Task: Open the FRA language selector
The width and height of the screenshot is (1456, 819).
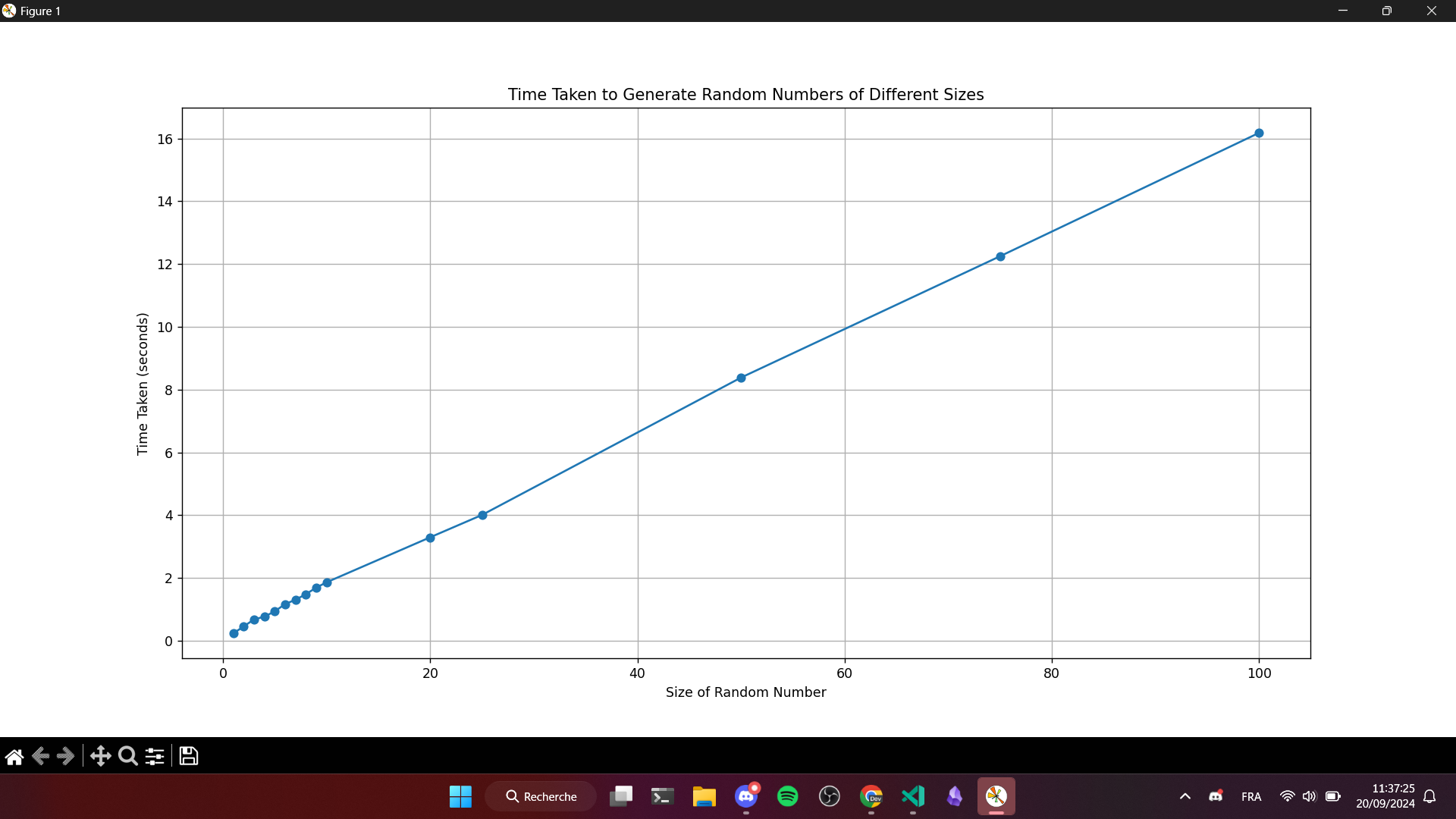Action: pyautogui.click(x=1251, y=796)
